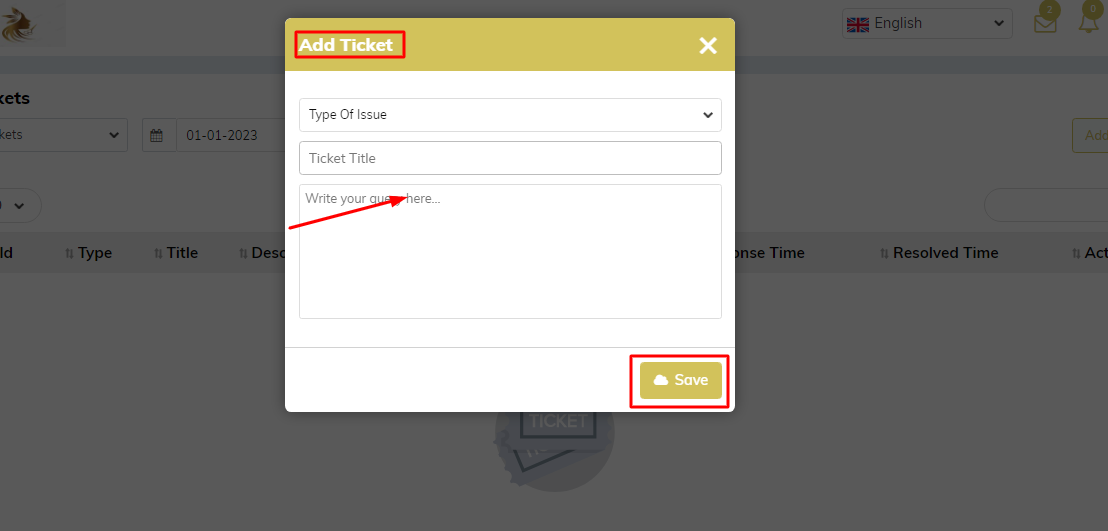Expand the English language selector
Screen dimensions: 1108x531
(x=927, y=23)
